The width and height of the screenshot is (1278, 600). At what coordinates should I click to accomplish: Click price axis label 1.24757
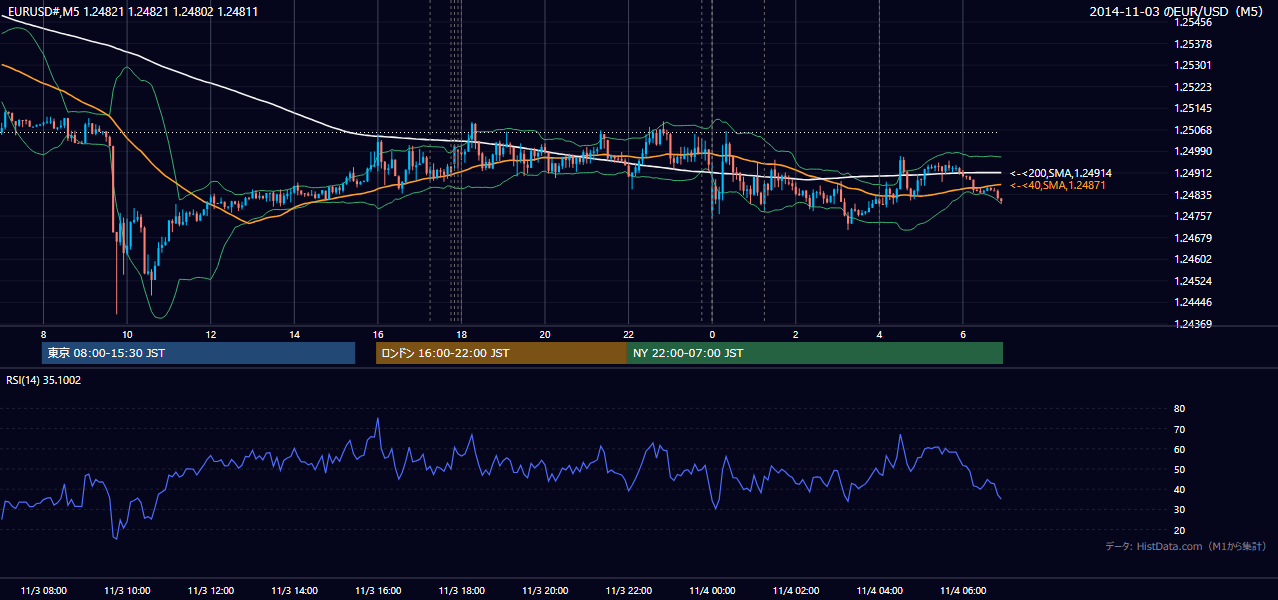pos(1193,216)
